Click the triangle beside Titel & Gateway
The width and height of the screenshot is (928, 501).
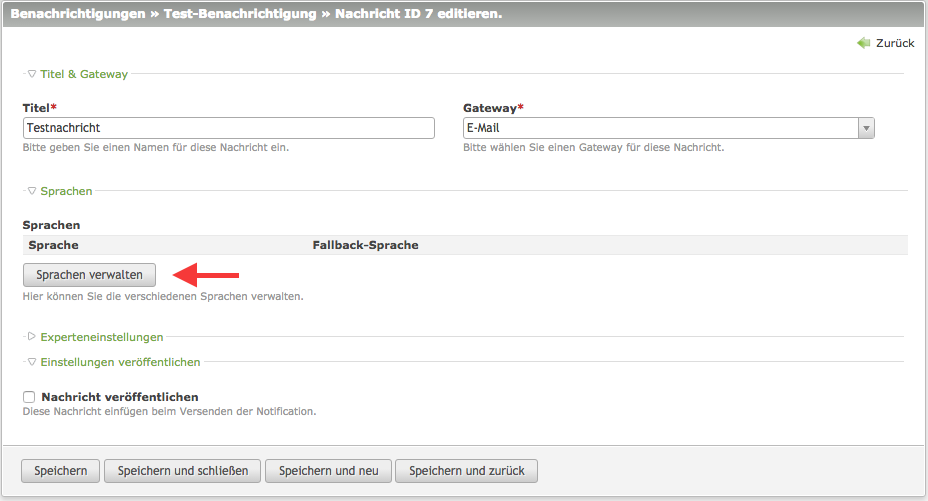(x=32, y=74)
